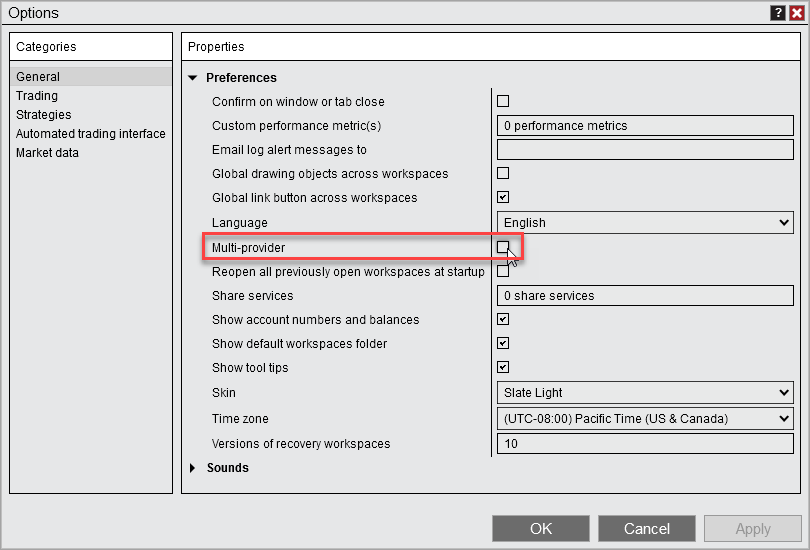Toggle Confirm on window or tab close

pyautogui.click(x=503, y=101)
